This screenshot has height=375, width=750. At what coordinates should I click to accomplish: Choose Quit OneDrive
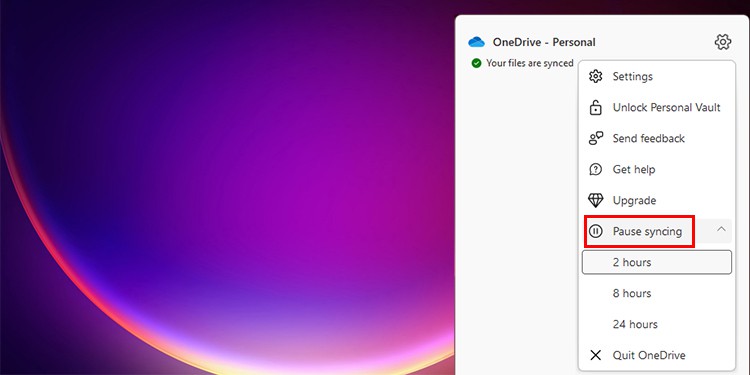pyautogui.click(x=657, y=355)
